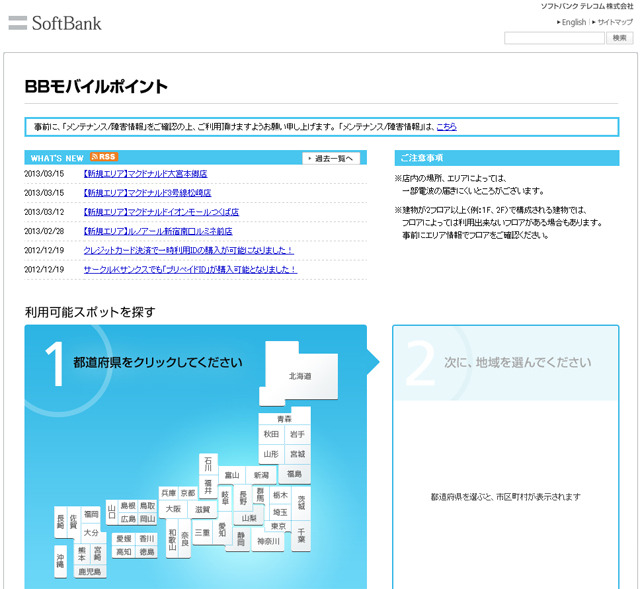The image size is (640, 589).
Task: Choose 岐阜 prefecture tile
Action: [x=225, y=498]
